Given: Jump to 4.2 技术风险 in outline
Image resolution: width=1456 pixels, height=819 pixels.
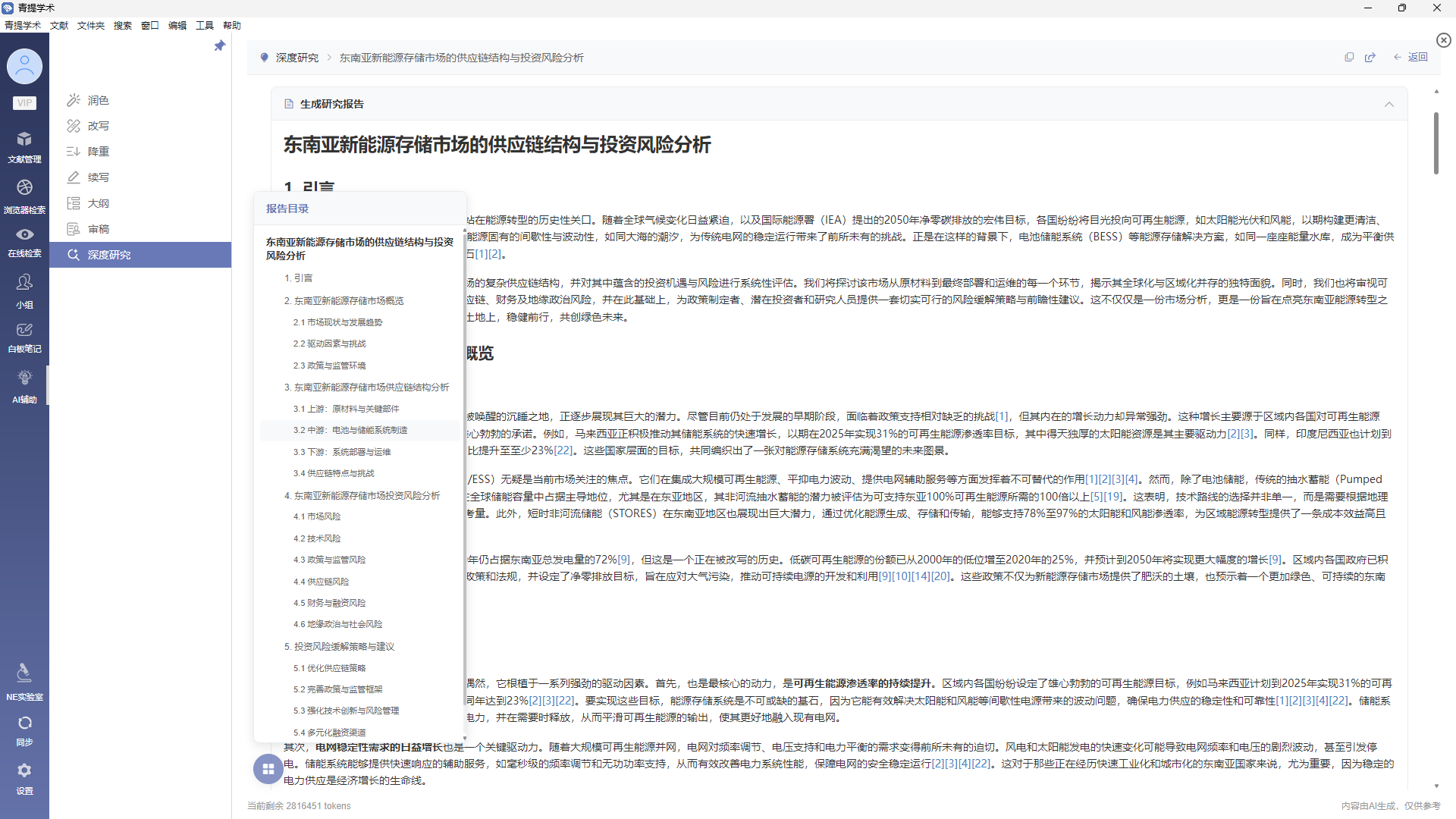Looking at the screenshot, I should tap(317, 538).
